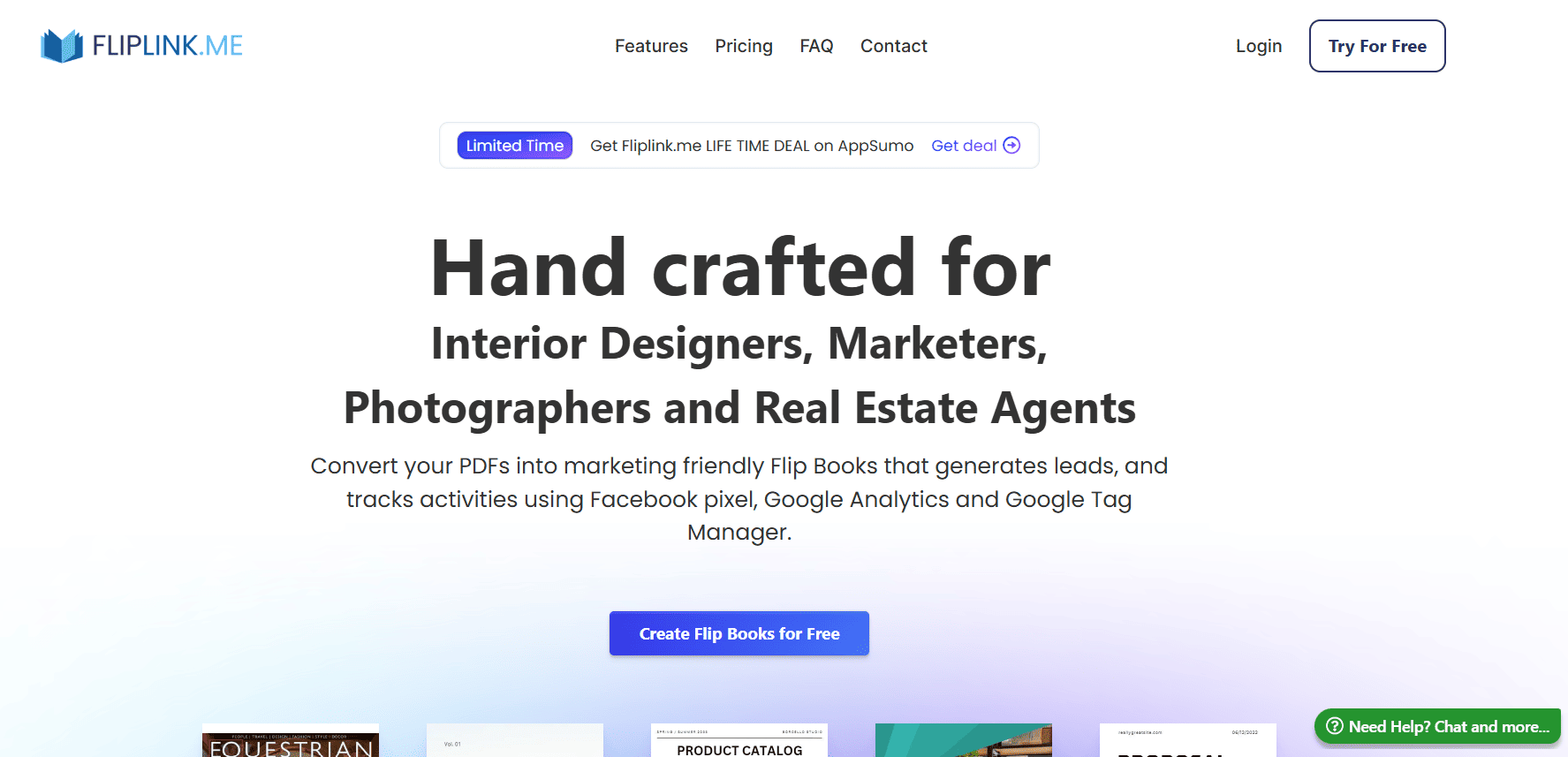Click the Fliplink.me book logo icon
This screenshot has width=1568, height=757.
coord(62,46)
